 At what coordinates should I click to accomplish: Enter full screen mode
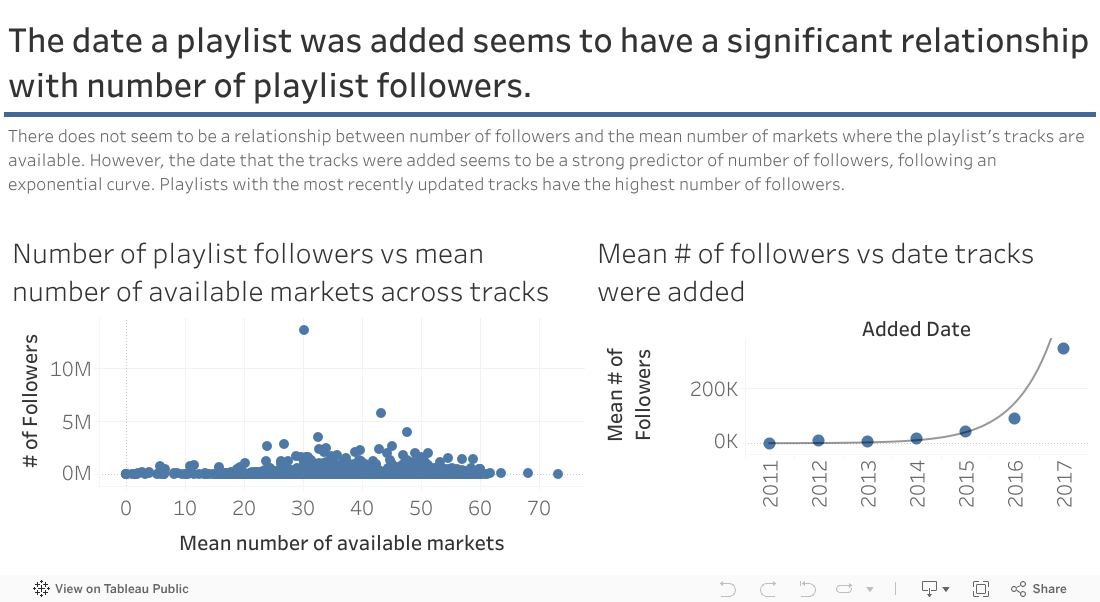981,589
